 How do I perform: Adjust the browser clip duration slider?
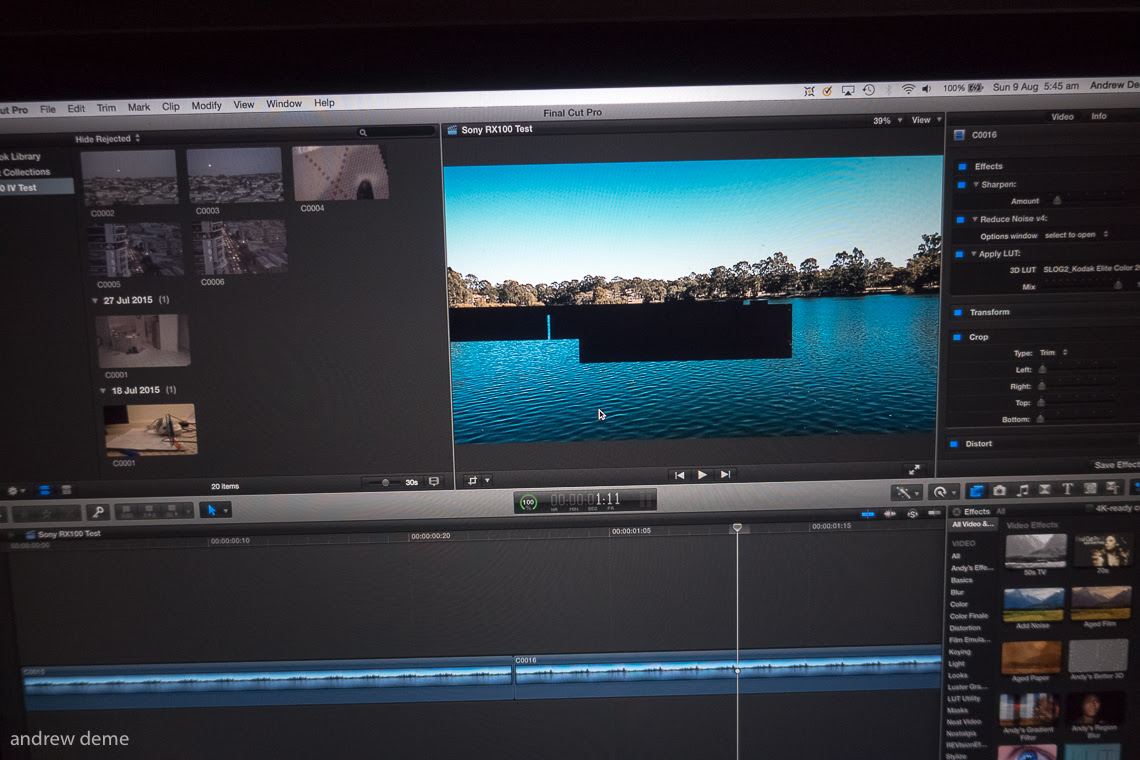point(384,482)
